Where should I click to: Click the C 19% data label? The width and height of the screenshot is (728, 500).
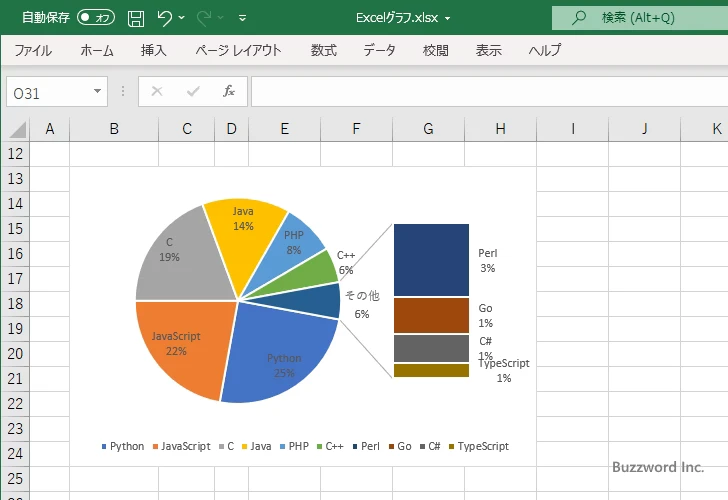pos(169,250)
